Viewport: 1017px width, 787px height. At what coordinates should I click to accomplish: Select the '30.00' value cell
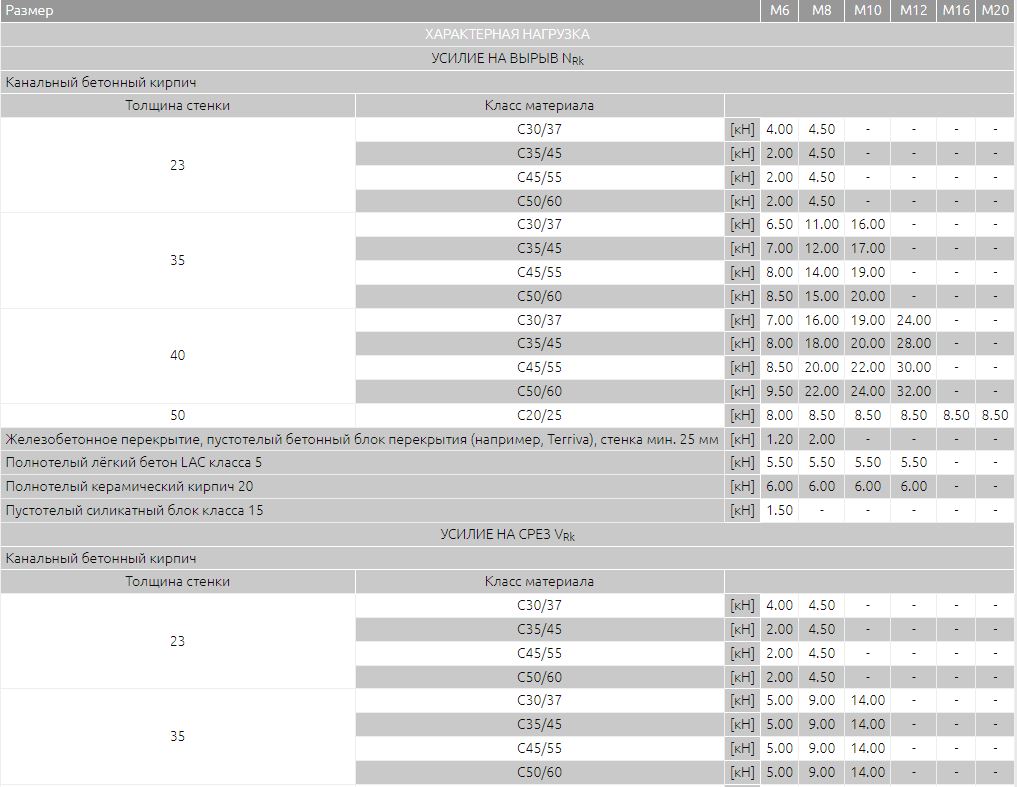(x=913, y=367)
